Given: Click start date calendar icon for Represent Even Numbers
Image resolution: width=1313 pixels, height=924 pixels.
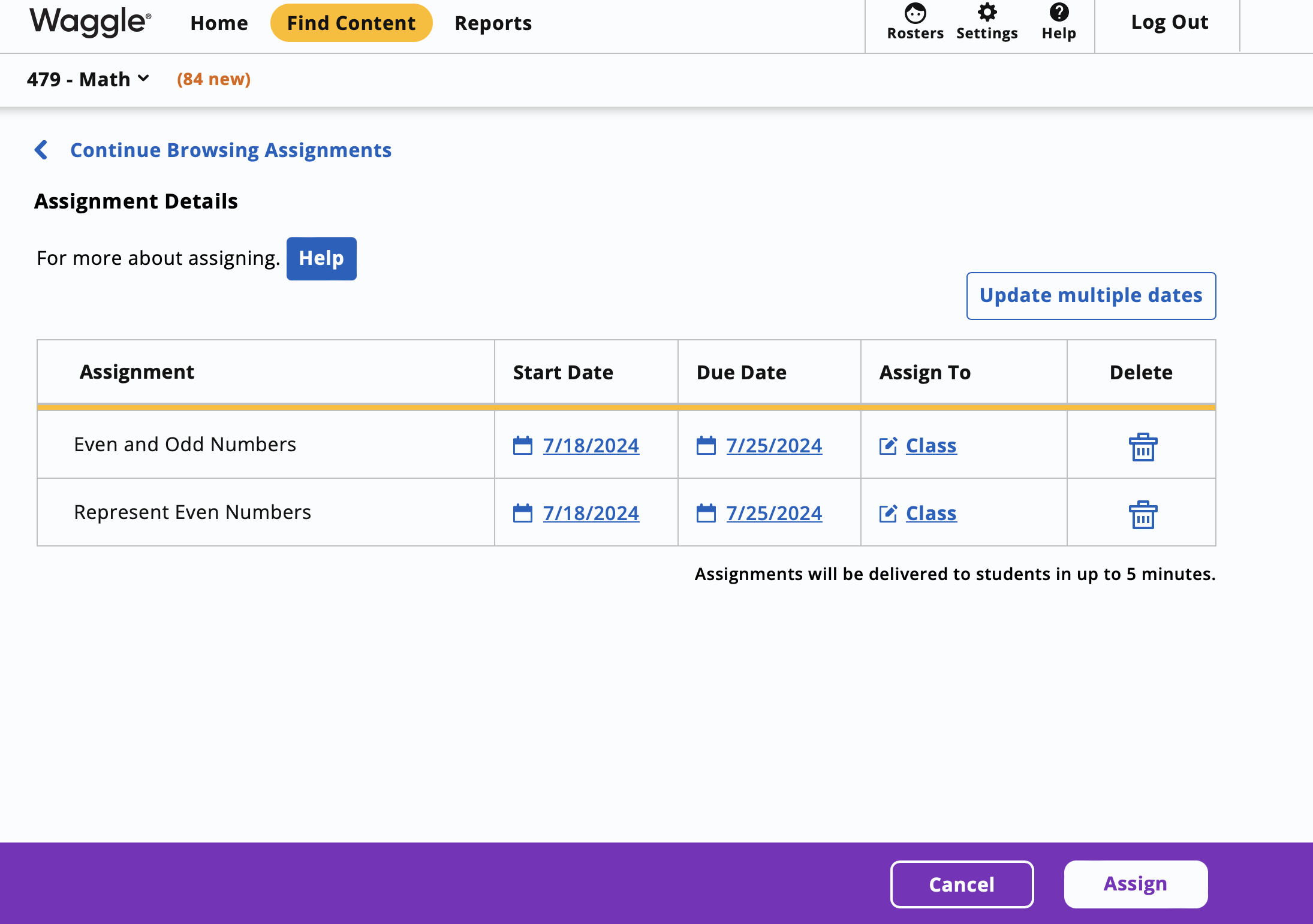Looking at the screenshot, I should (523, 513).
